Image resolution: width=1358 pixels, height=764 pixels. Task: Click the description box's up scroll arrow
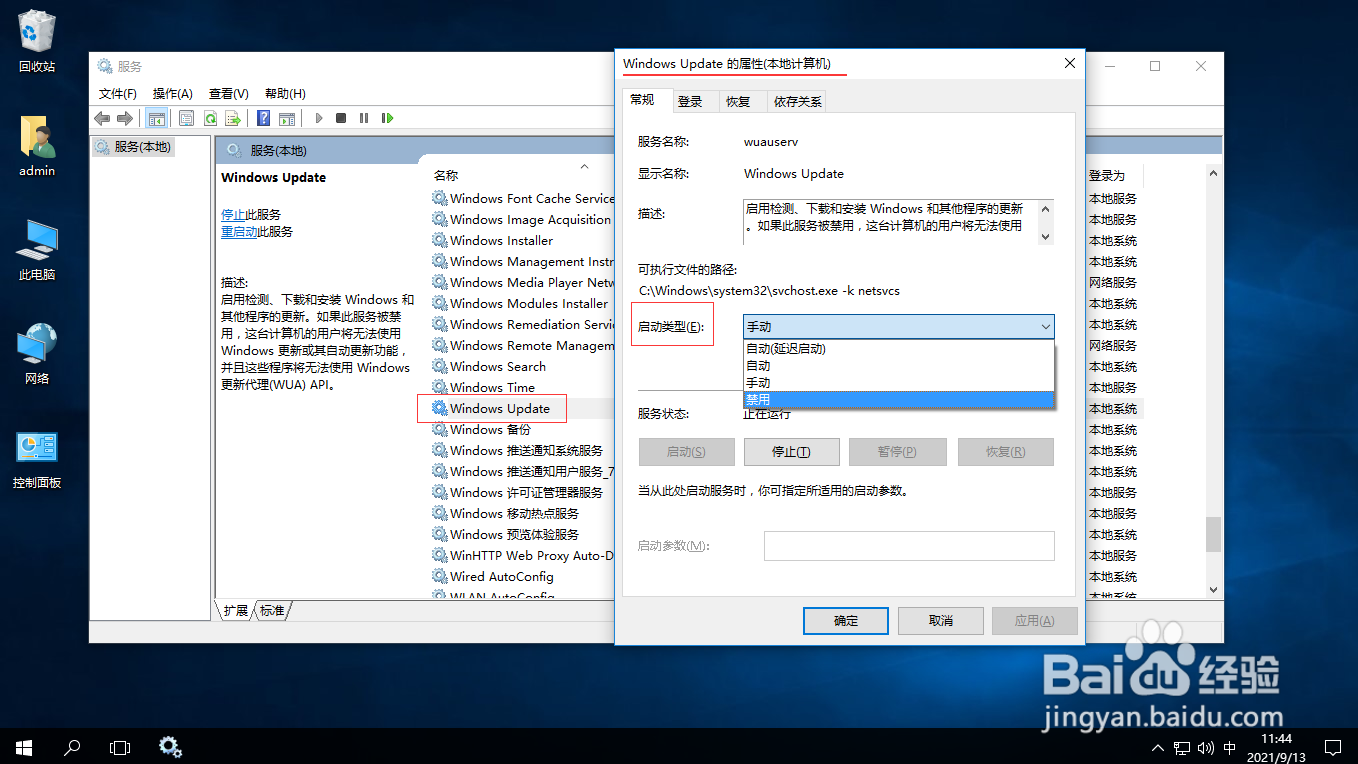(1046, 210)
